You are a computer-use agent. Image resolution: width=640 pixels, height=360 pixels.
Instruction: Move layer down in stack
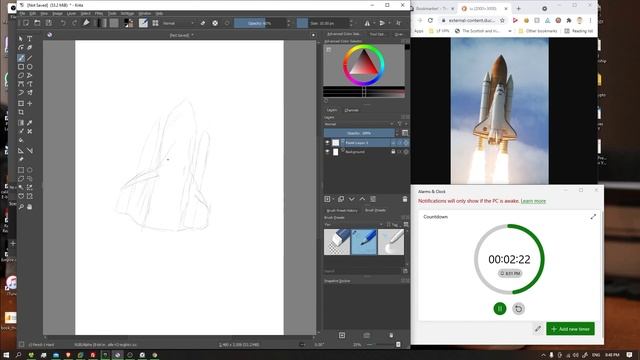click(351, 199)
